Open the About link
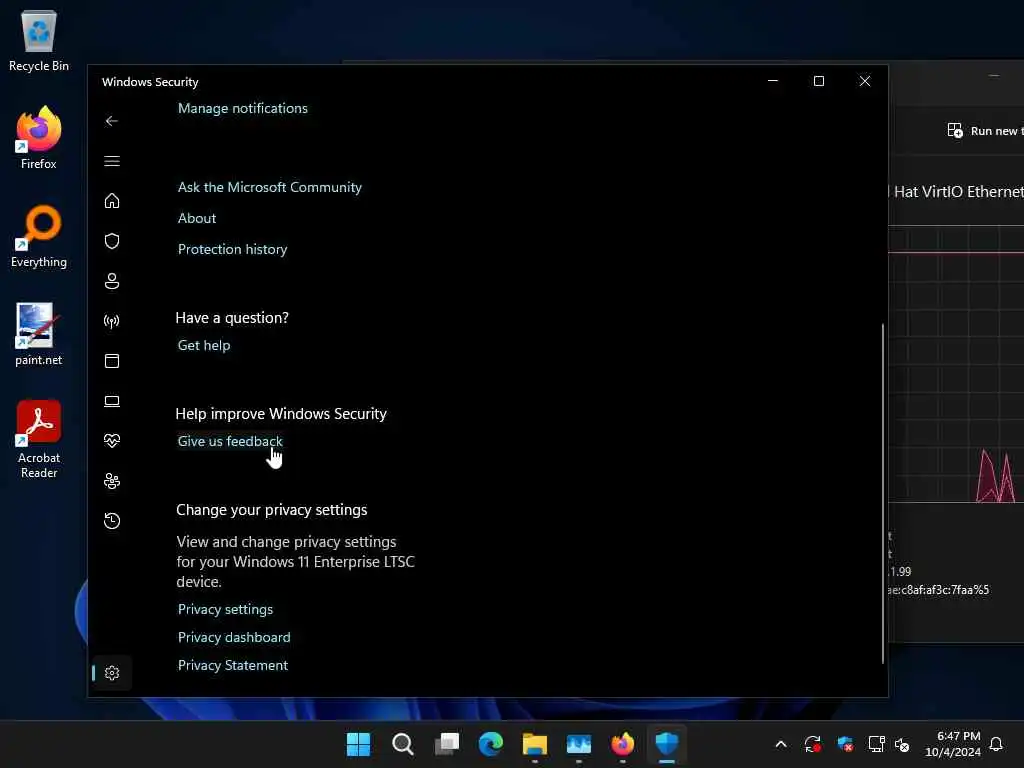The image size is (1024, 768). click(x=197, y=218)
